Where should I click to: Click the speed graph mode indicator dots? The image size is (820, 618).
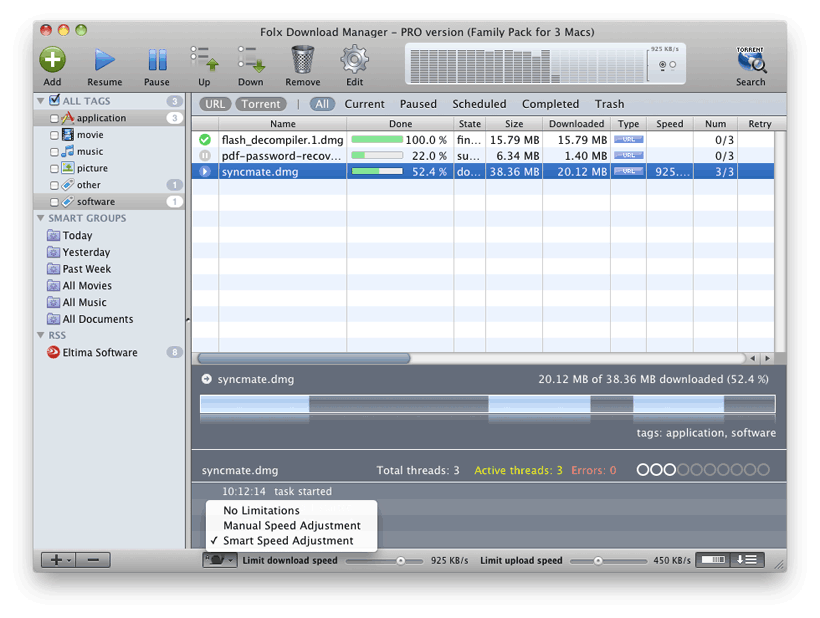[667, 65]
